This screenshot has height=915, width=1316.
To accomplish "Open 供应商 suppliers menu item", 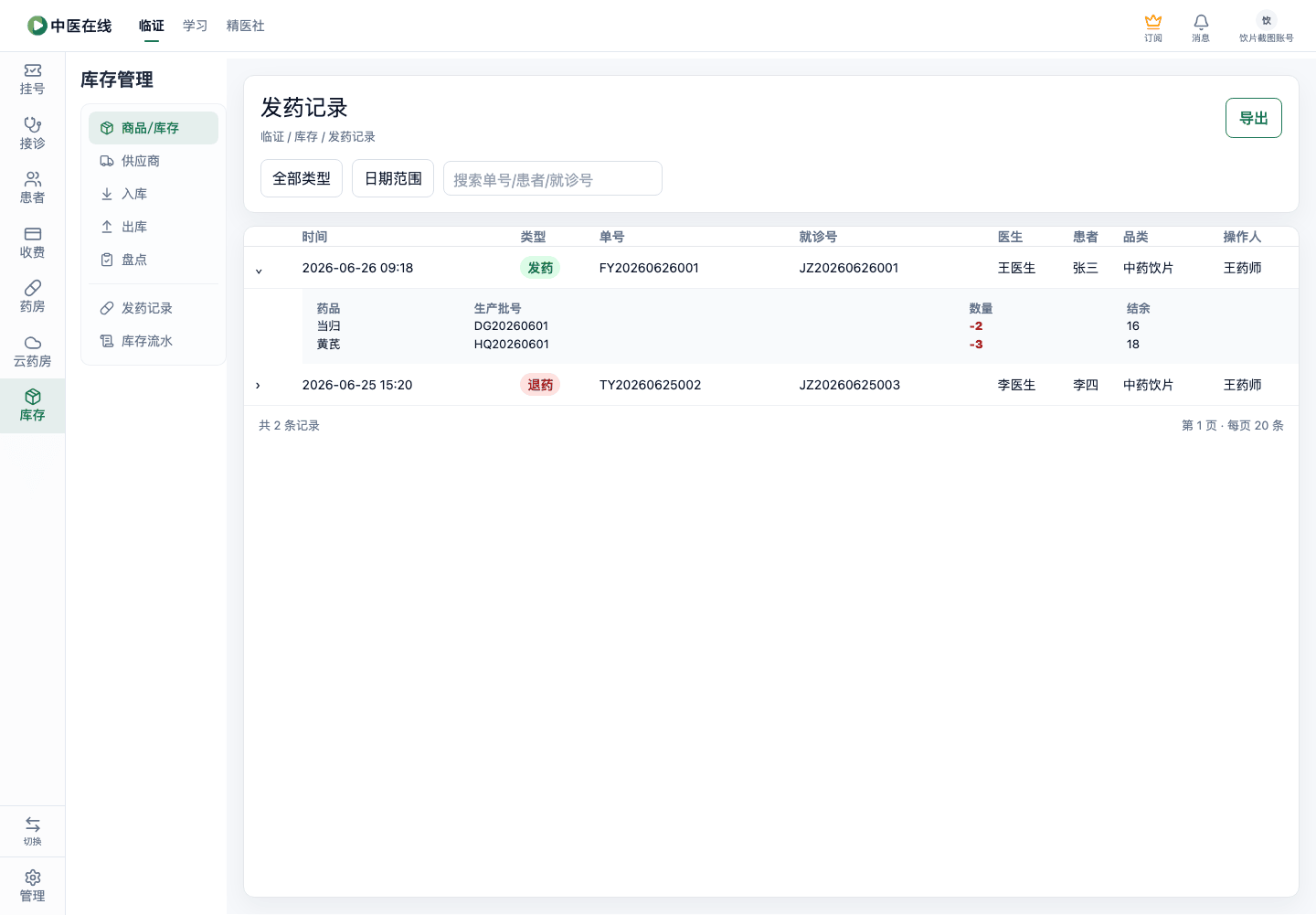I will (x=154, y=161).
